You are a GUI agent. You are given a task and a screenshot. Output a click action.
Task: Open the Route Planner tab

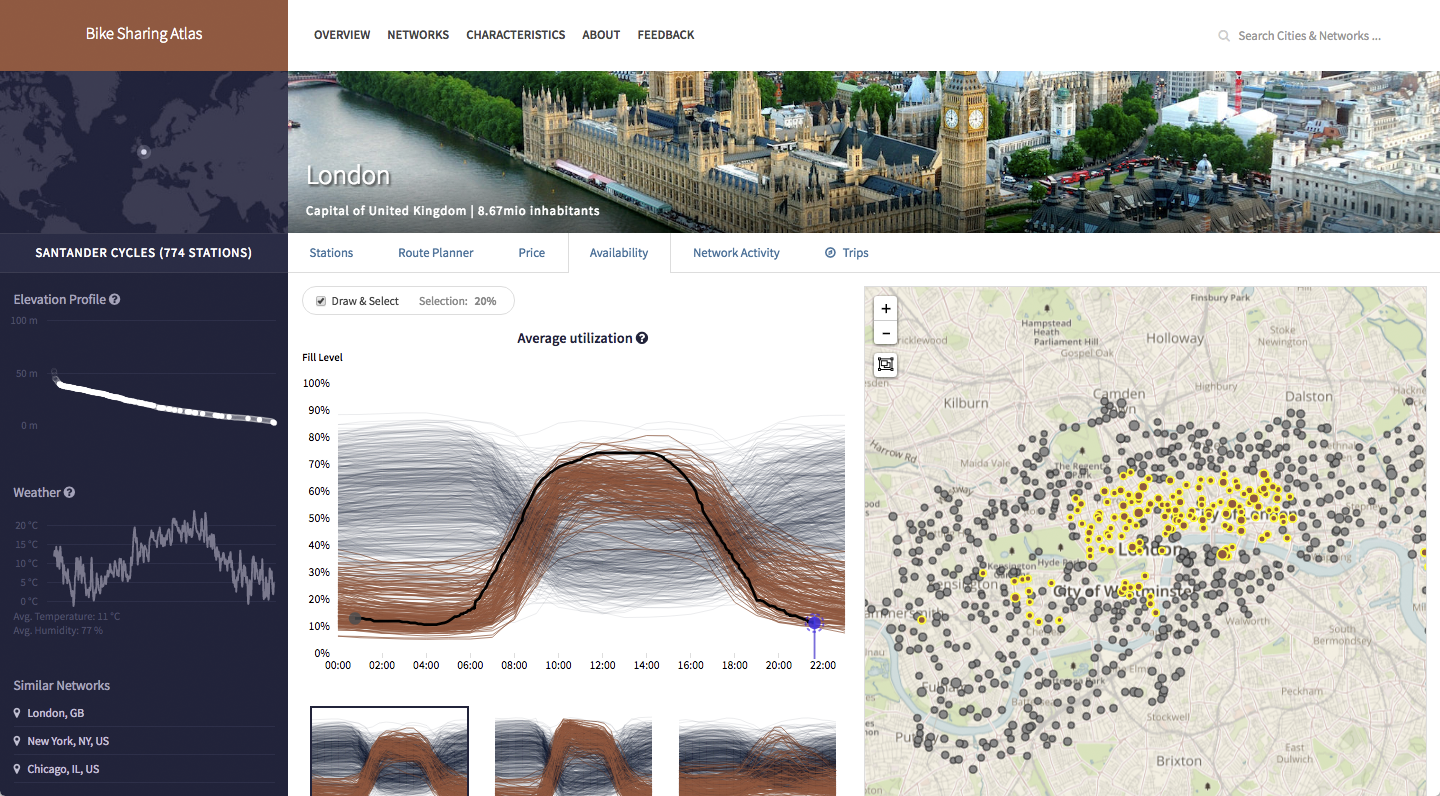[x=436, y=253]
